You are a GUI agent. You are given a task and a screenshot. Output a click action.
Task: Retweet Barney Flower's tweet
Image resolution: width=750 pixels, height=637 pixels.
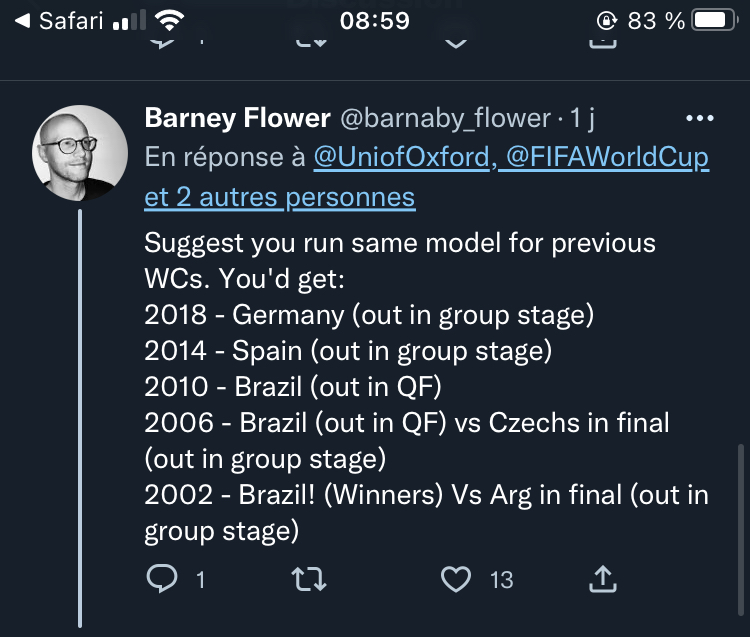coord(309,579)
